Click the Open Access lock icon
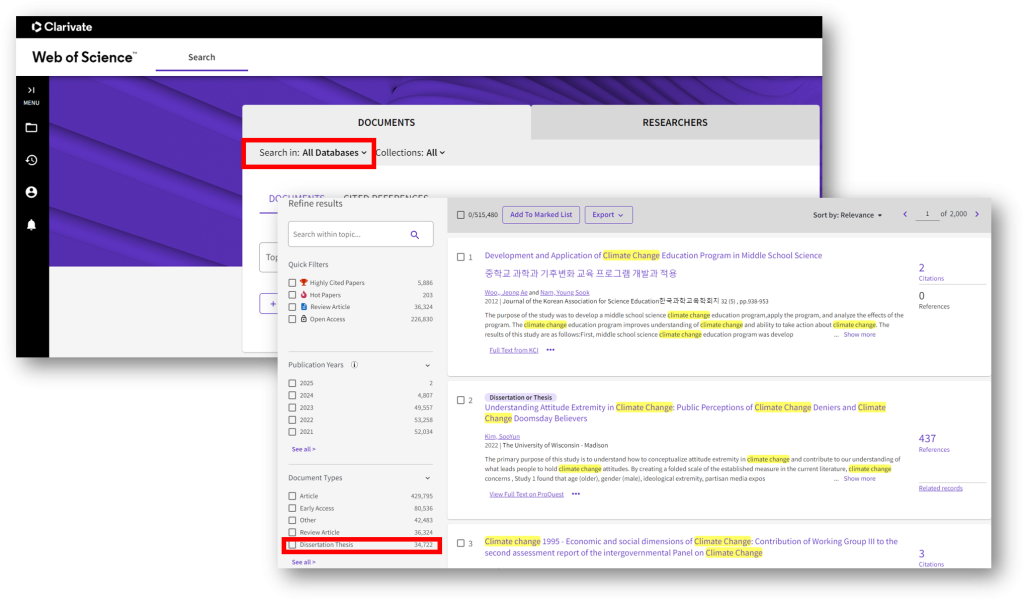 pos(304,319)
